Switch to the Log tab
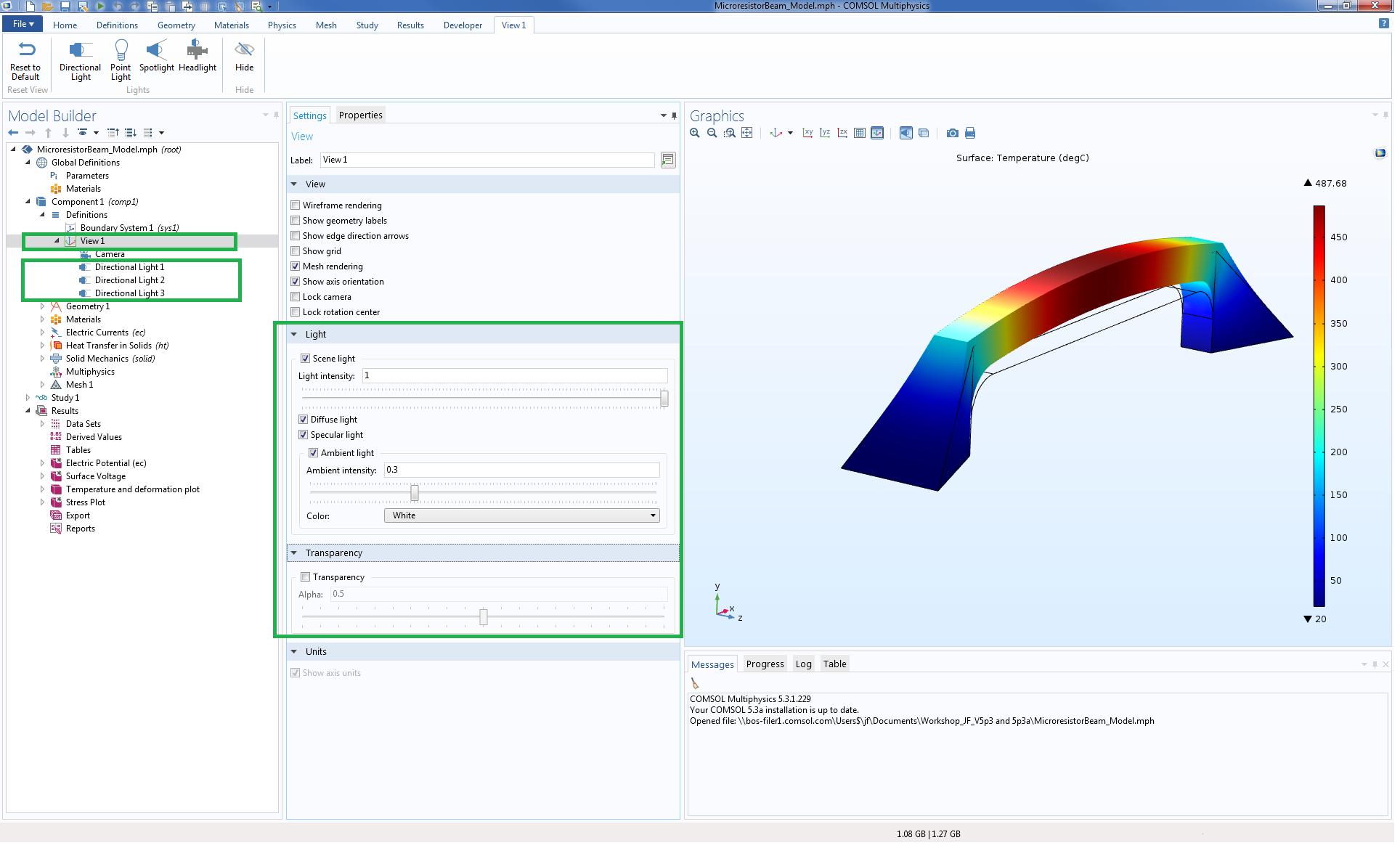Image resolution: width=1400 pixels, height=848 pixels. pyautogui.click(x=803, y=664)
